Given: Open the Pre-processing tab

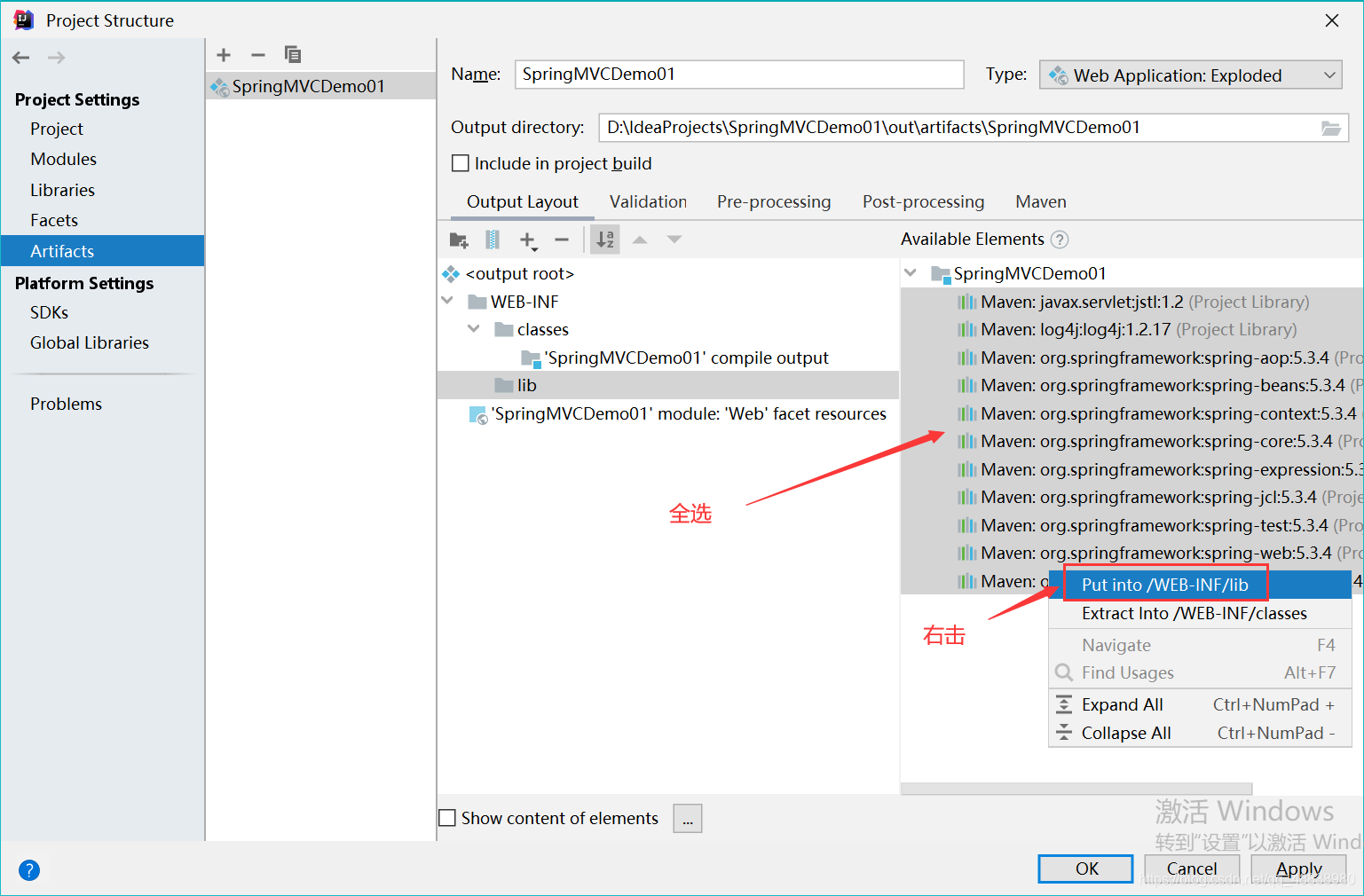Looking at the screenshot, I should coord(774,202).
